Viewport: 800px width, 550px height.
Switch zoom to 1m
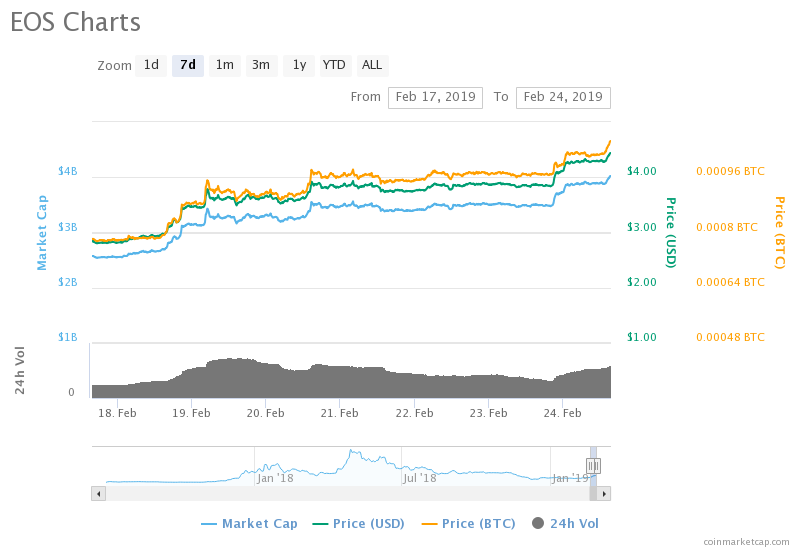click(225, 66)
